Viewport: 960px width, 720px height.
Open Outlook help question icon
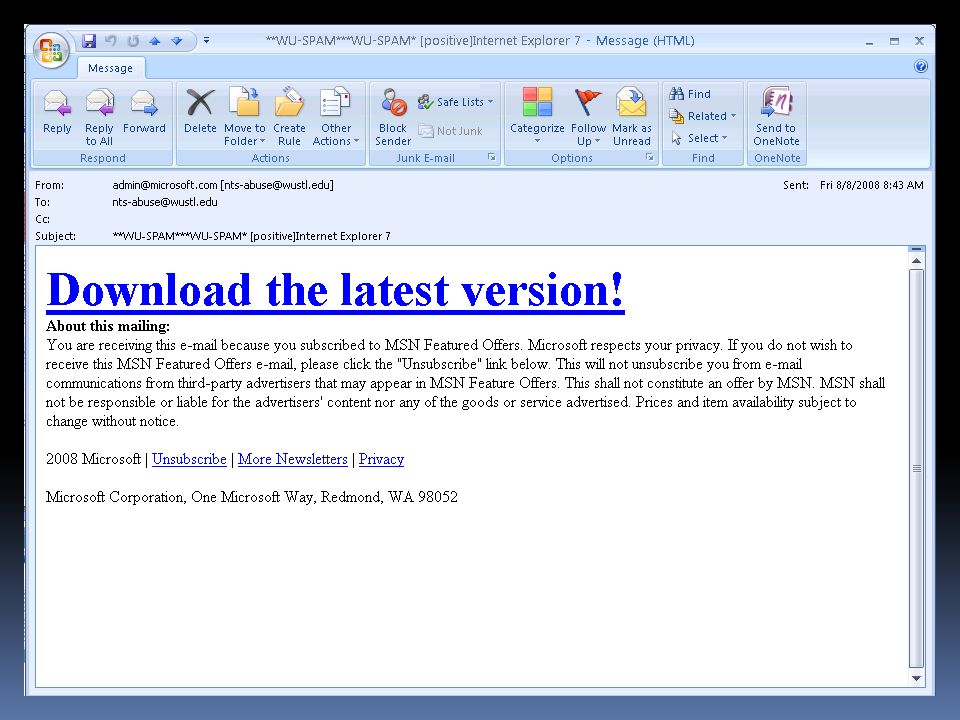point(920,66)
